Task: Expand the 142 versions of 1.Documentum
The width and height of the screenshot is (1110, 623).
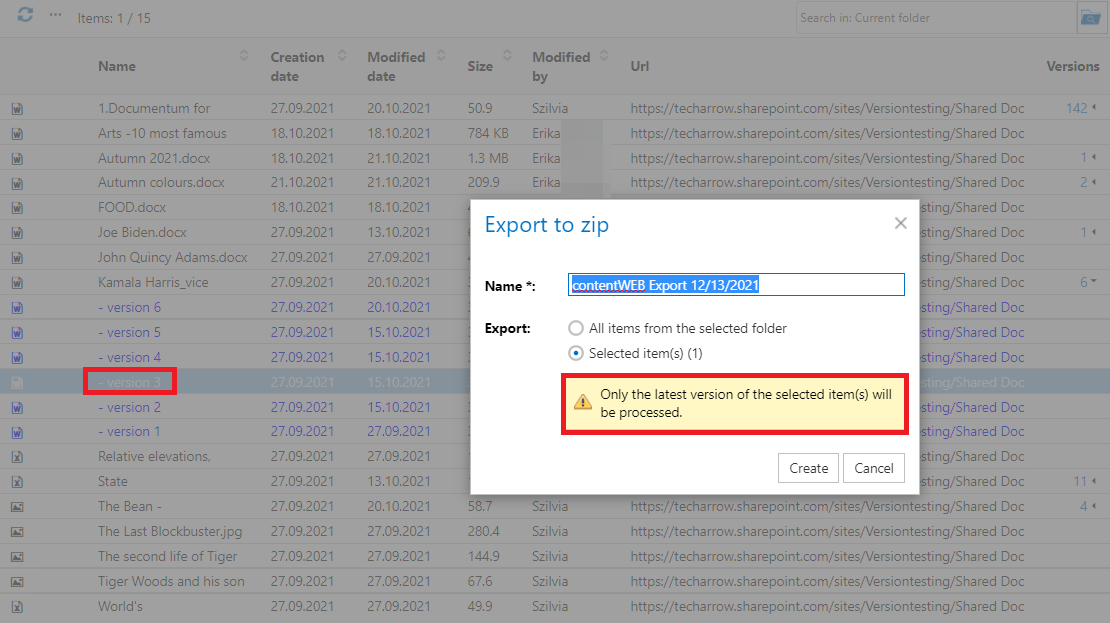Action: tap(1081, 108)
